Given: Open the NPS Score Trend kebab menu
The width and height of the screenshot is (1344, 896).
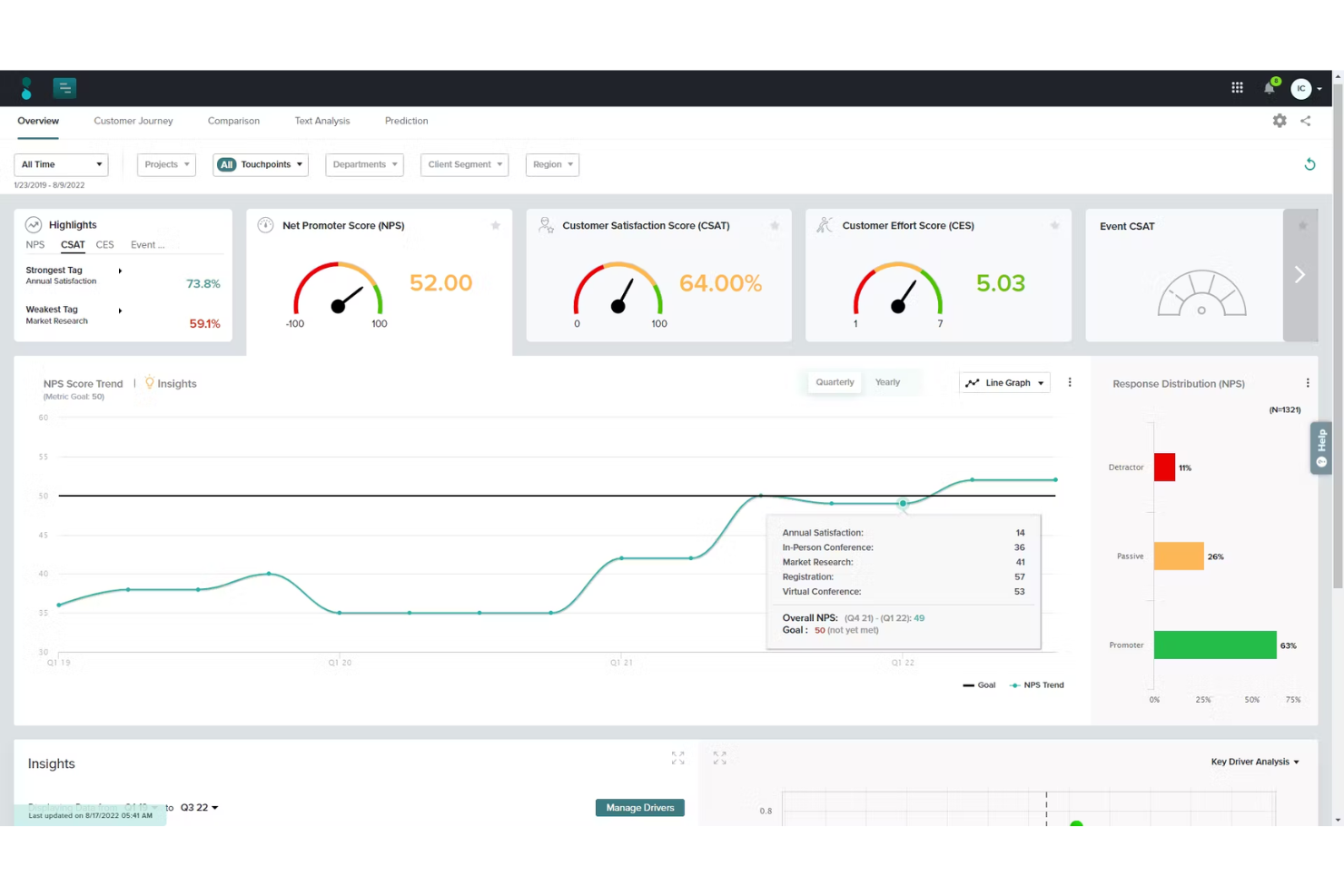Looking at the screenshot, I should pos(1070,382).
